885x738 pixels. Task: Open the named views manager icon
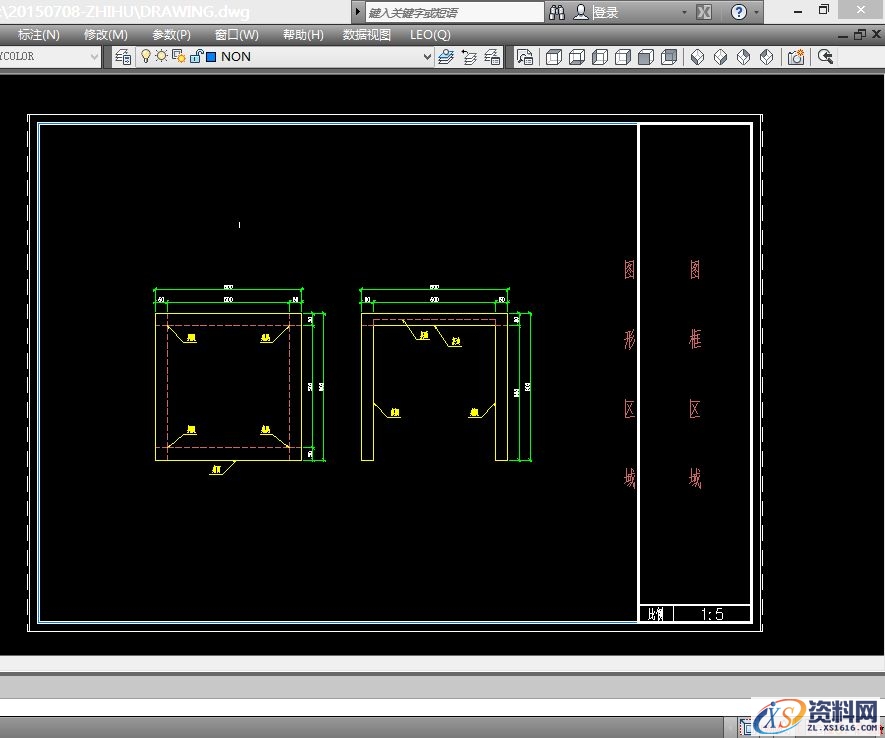point(525,57)
